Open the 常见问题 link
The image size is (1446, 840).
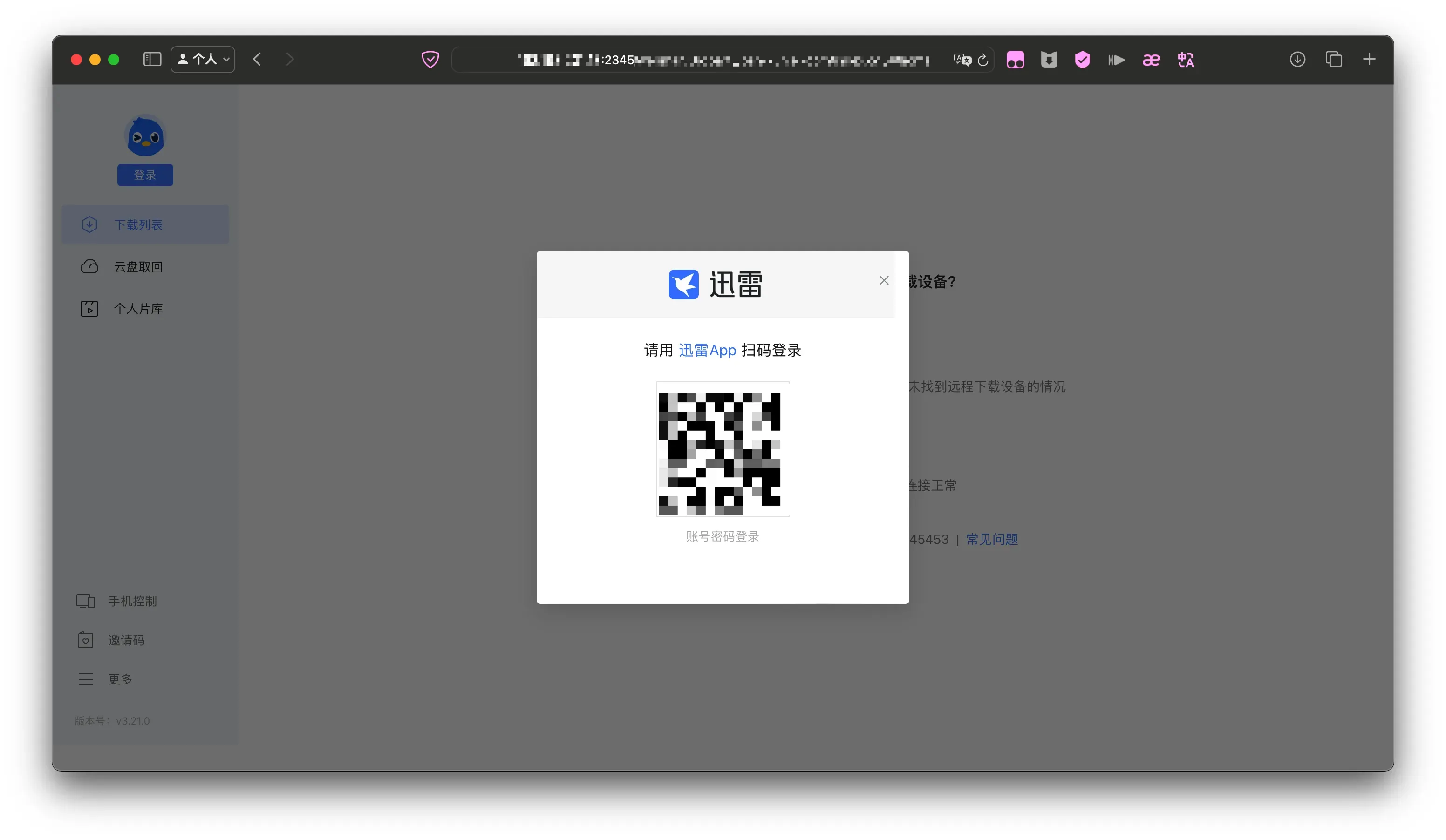[991, 539]
